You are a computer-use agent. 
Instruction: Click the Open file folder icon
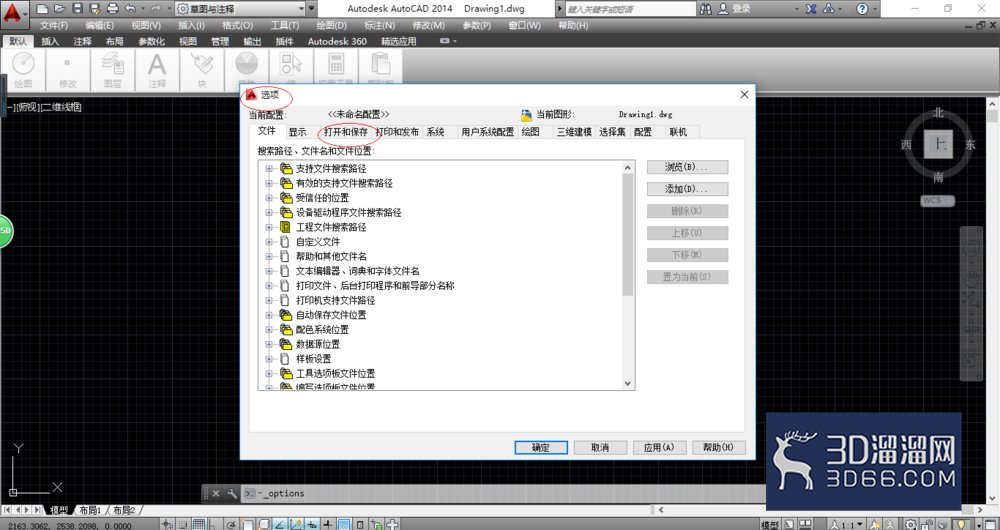60,8
